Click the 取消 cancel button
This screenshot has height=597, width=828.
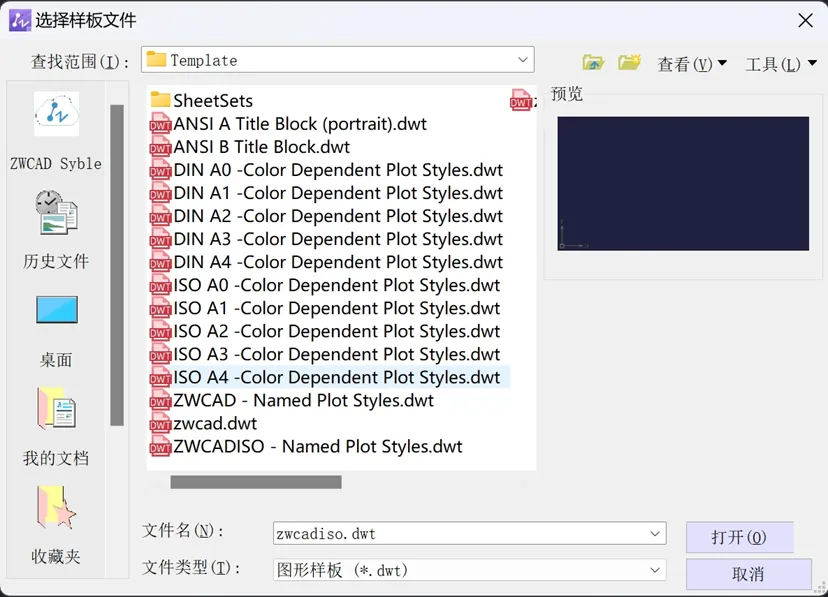pos(748,574)
